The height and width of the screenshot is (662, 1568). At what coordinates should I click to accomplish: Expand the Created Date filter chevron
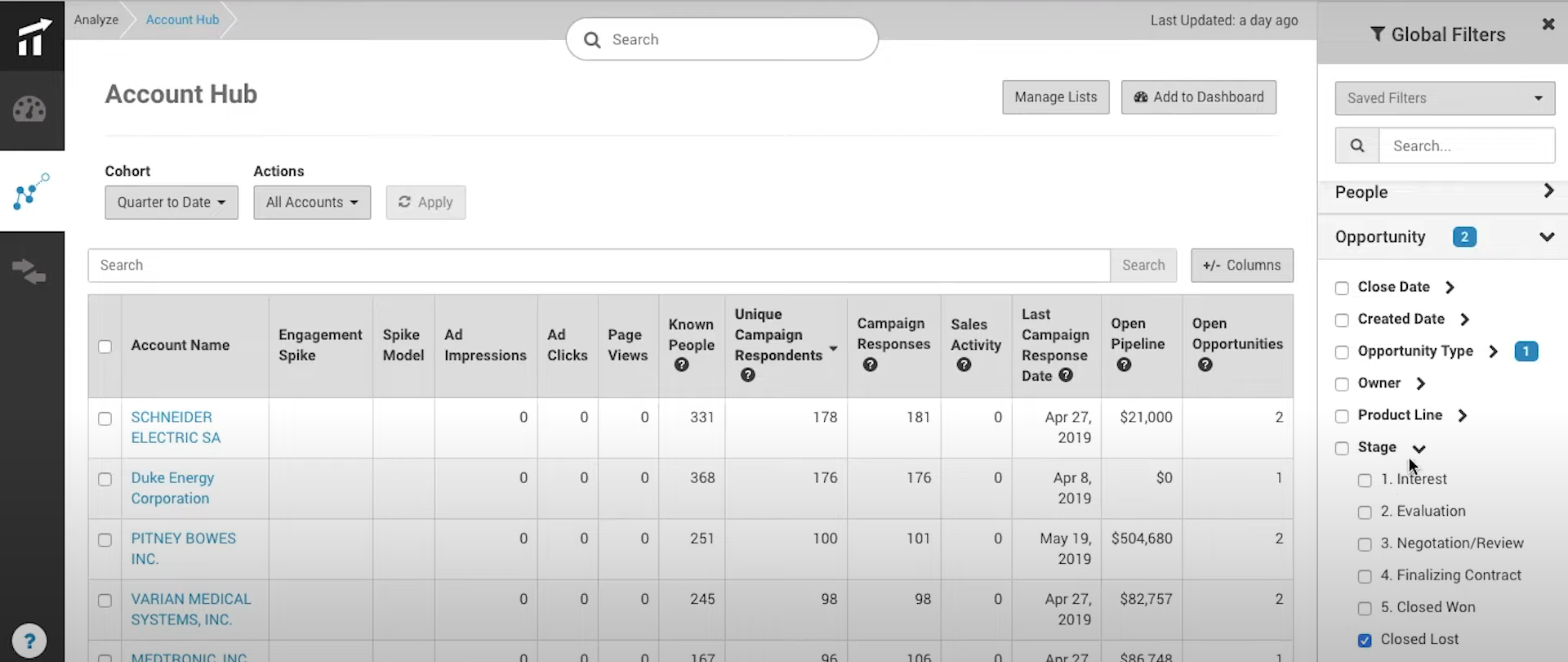pos(1464,320)
